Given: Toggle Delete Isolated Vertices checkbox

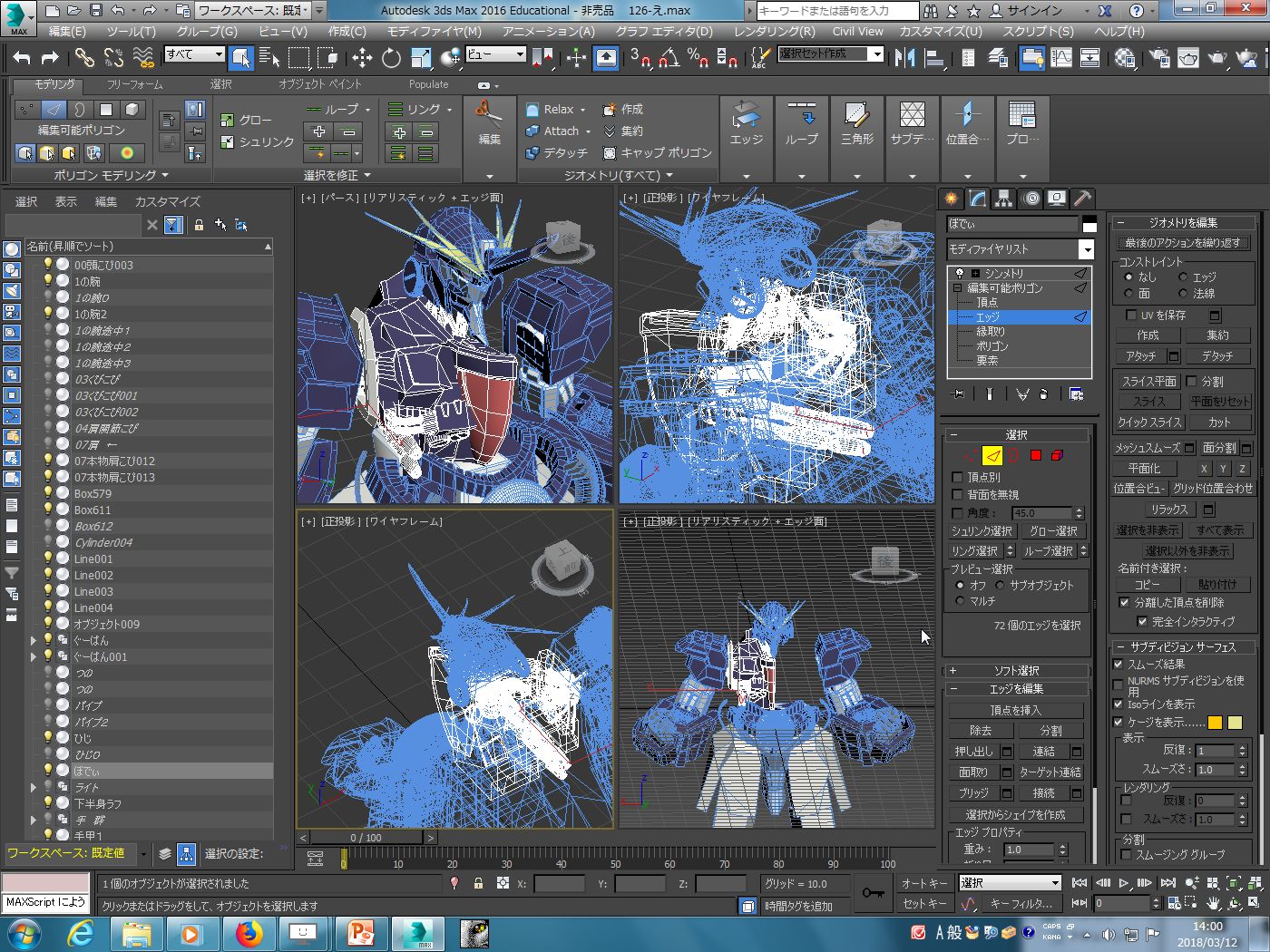Looking at the screenshot, I should [x=1125, y=602].
